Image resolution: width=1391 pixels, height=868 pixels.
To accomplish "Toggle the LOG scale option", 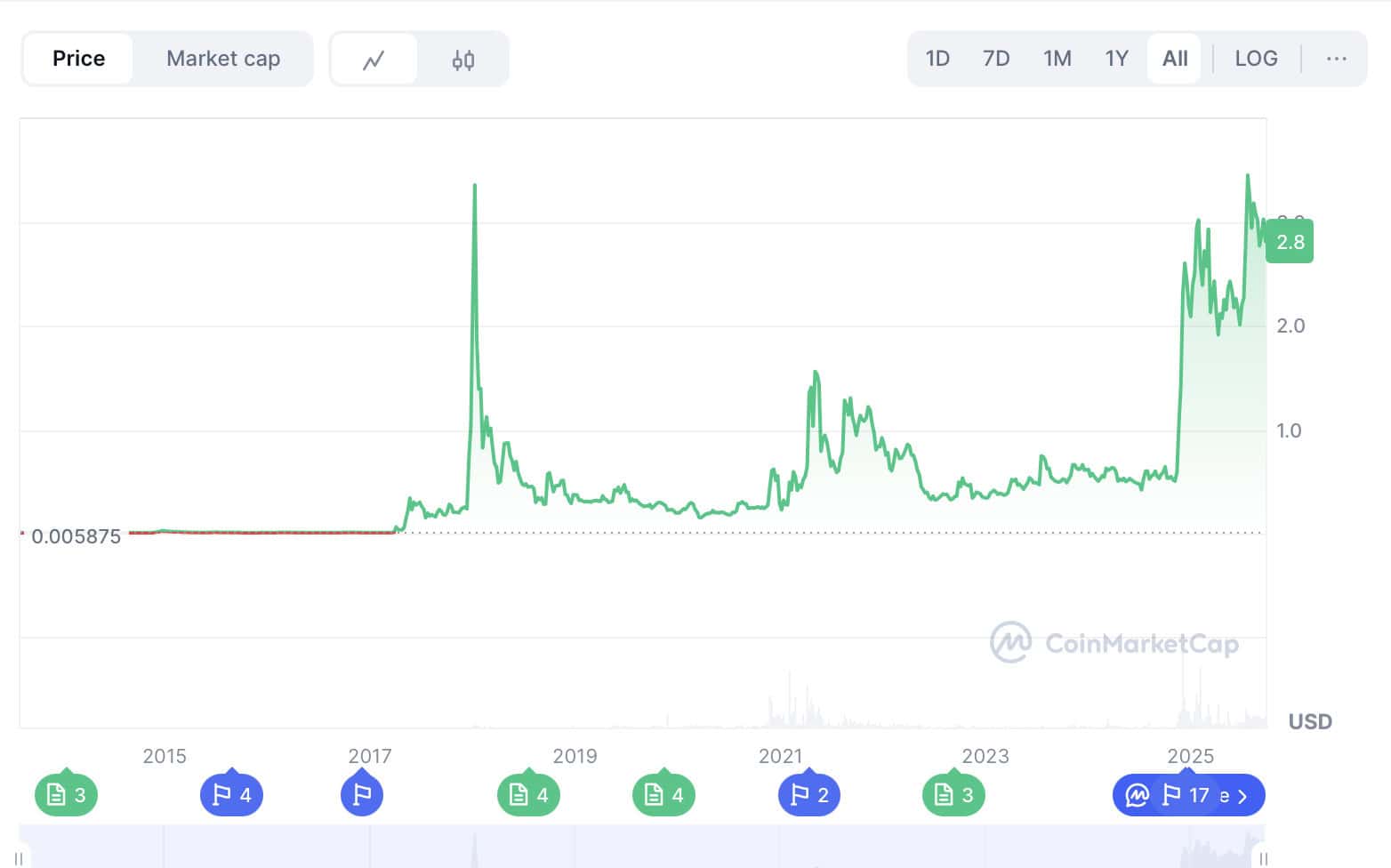I will [x=1256, y=59].
